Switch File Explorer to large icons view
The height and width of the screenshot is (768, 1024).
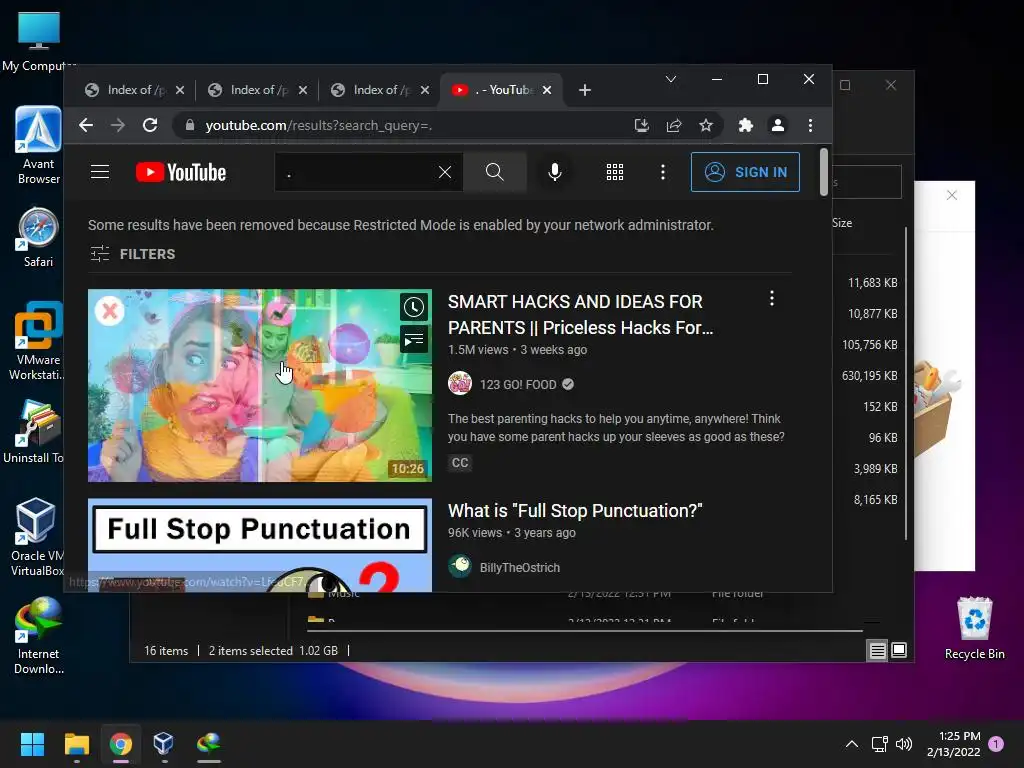click(x=899, y=650)
